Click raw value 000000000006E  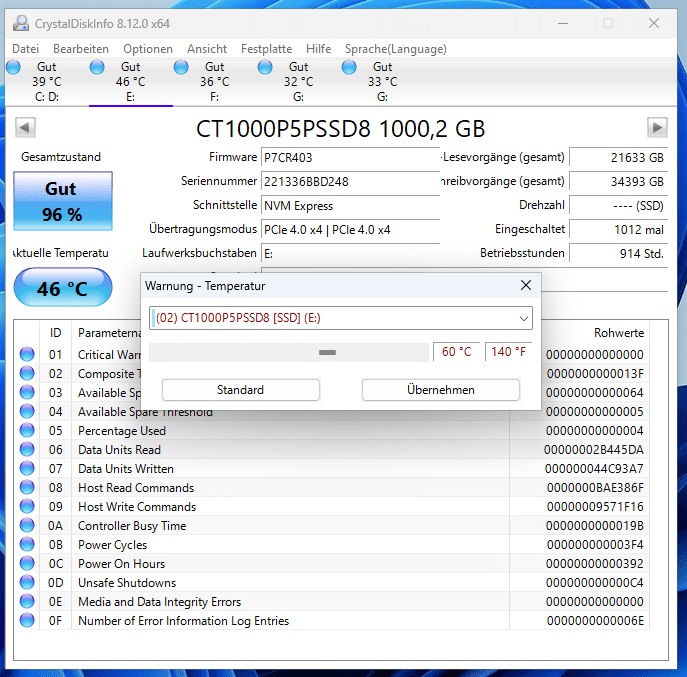595,621
